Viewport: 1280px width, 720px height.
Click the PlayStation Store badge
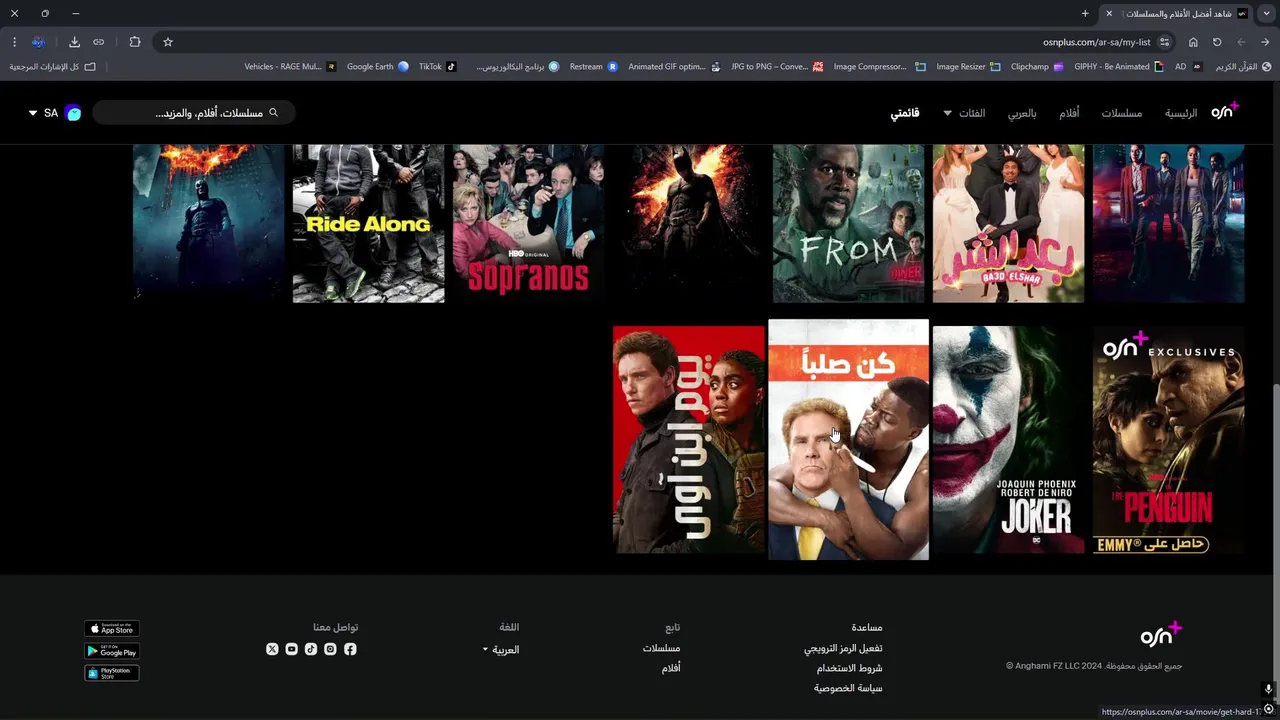point(112,673)
